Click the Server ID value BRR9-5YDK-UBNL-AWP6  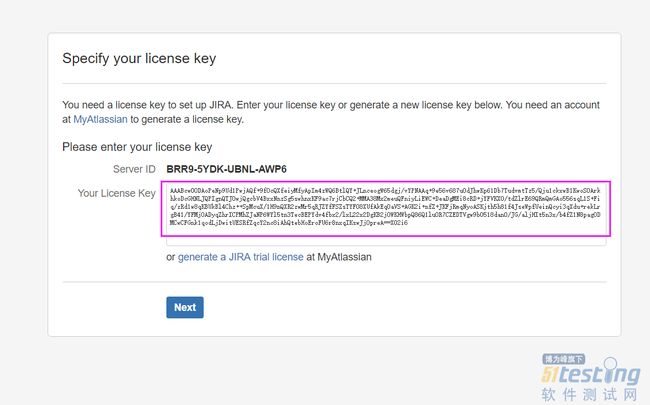(x=226, y=169)
